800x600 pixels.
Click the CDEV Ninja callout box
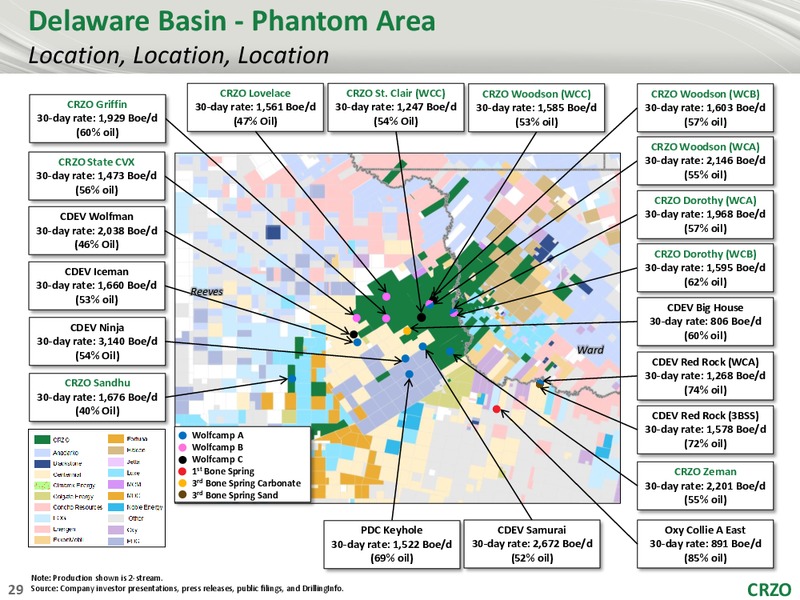coord(97,341)
